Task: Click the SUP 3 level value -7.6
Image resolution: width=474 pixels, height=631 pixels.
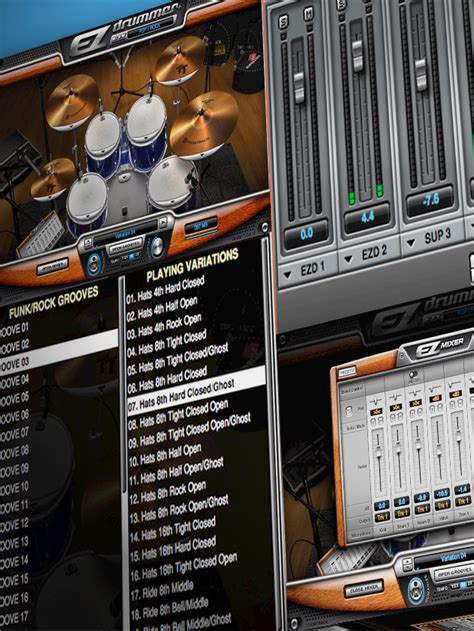Action: [x=431, y=200]
